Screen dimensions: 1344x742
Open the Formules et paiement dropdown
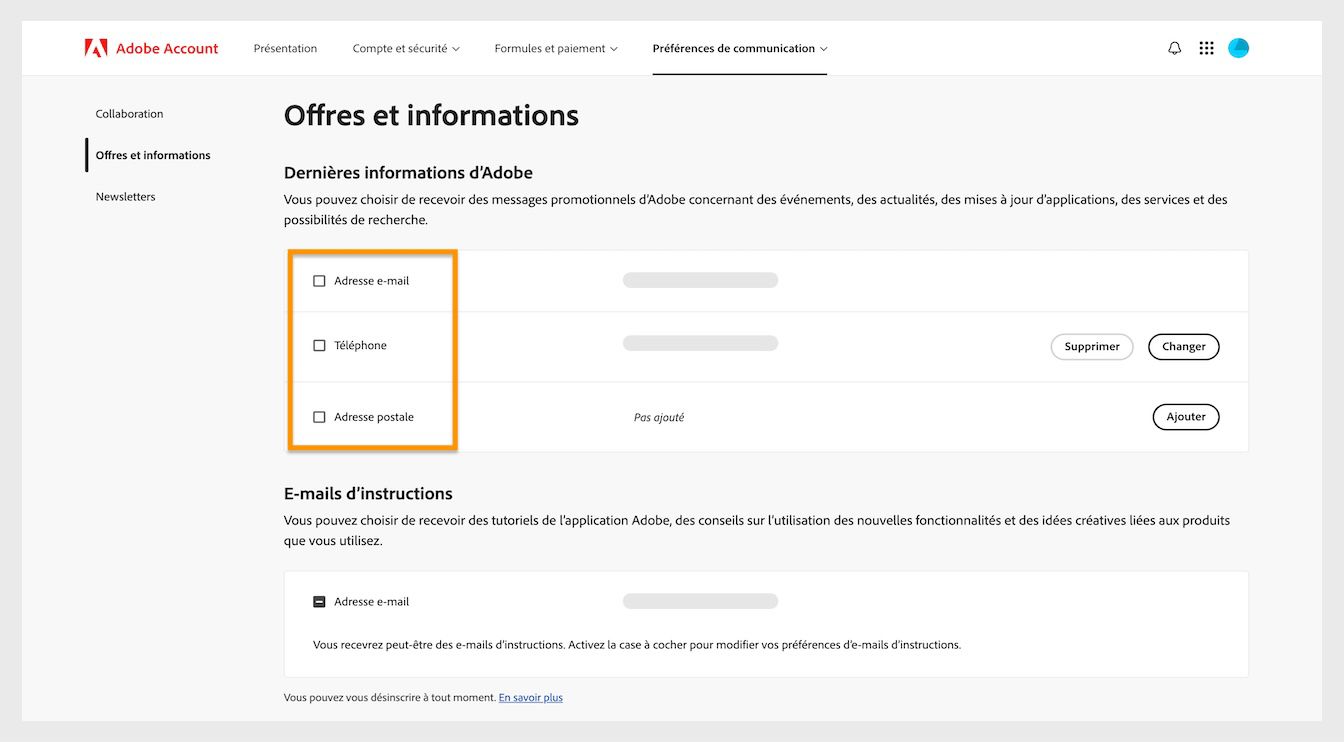[x=556, y=47]
